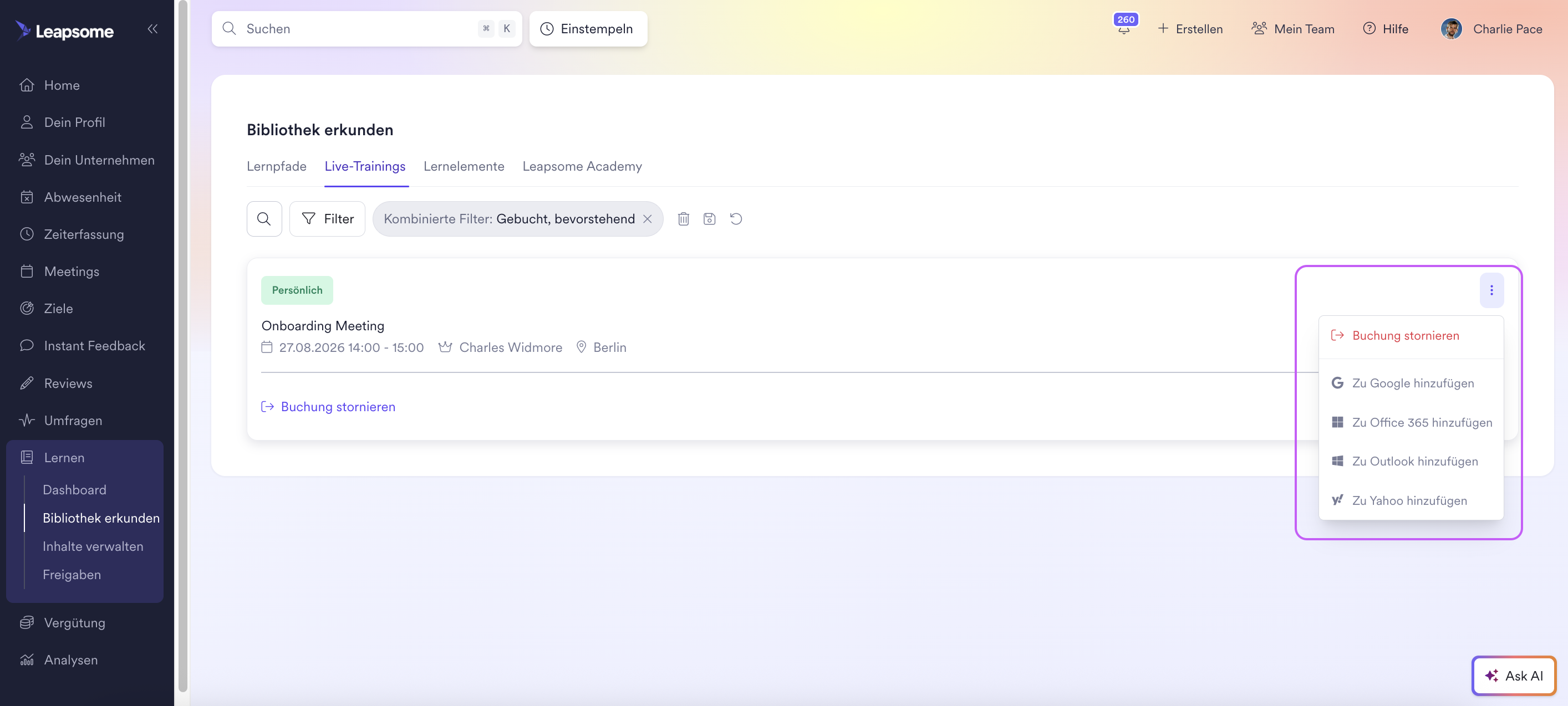Focus the Suchen search field

coord(366,29)
